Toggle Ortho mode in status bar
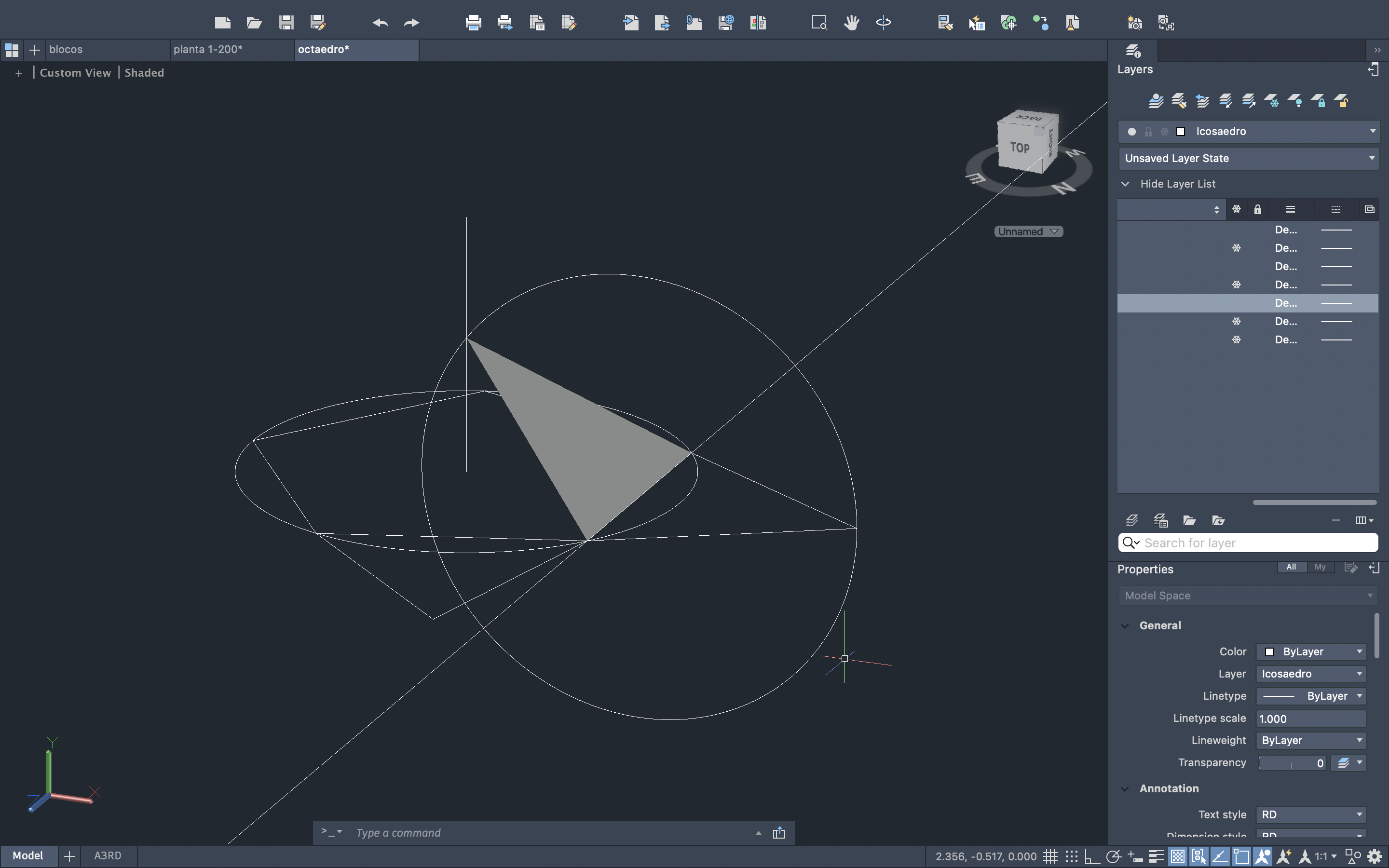The image size is (1389, 868). 1092,856
